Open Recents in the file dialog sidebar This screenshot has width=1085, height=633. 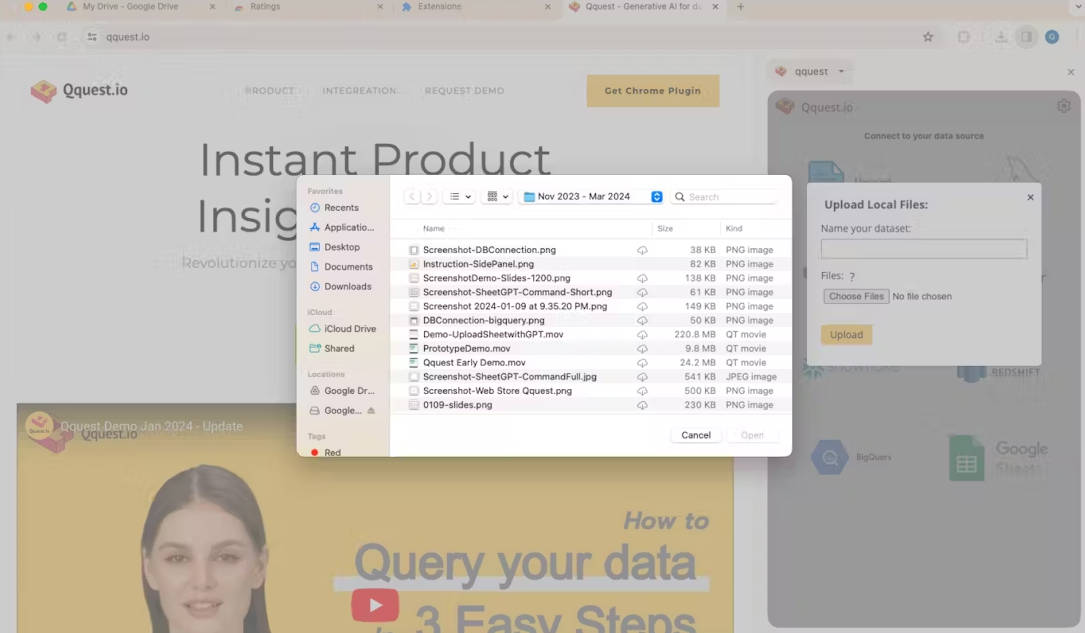pyautogui.click(x=340, y=208)
